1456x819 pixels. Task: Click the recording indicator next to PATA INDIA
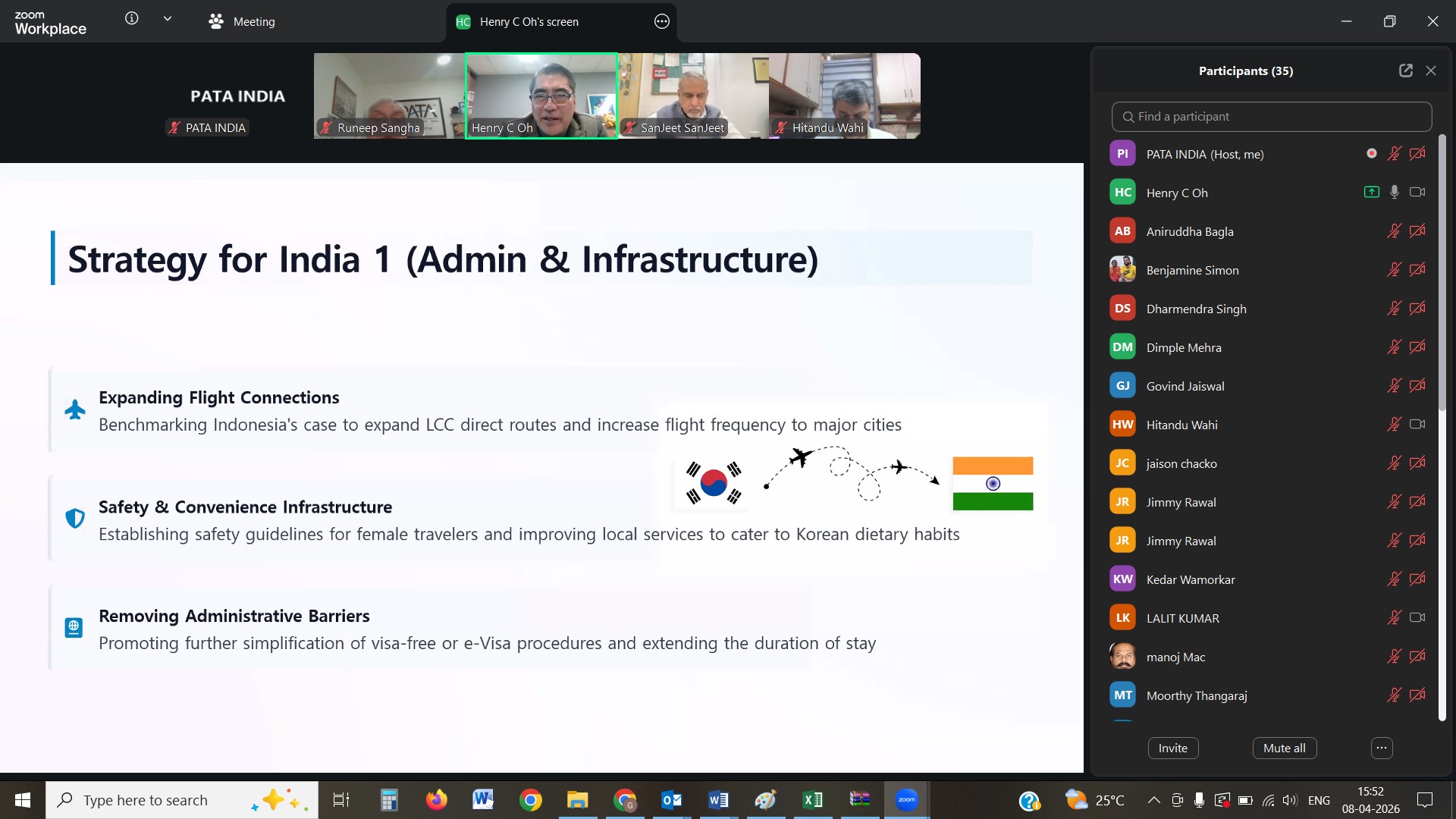(x=1371, y=152)
